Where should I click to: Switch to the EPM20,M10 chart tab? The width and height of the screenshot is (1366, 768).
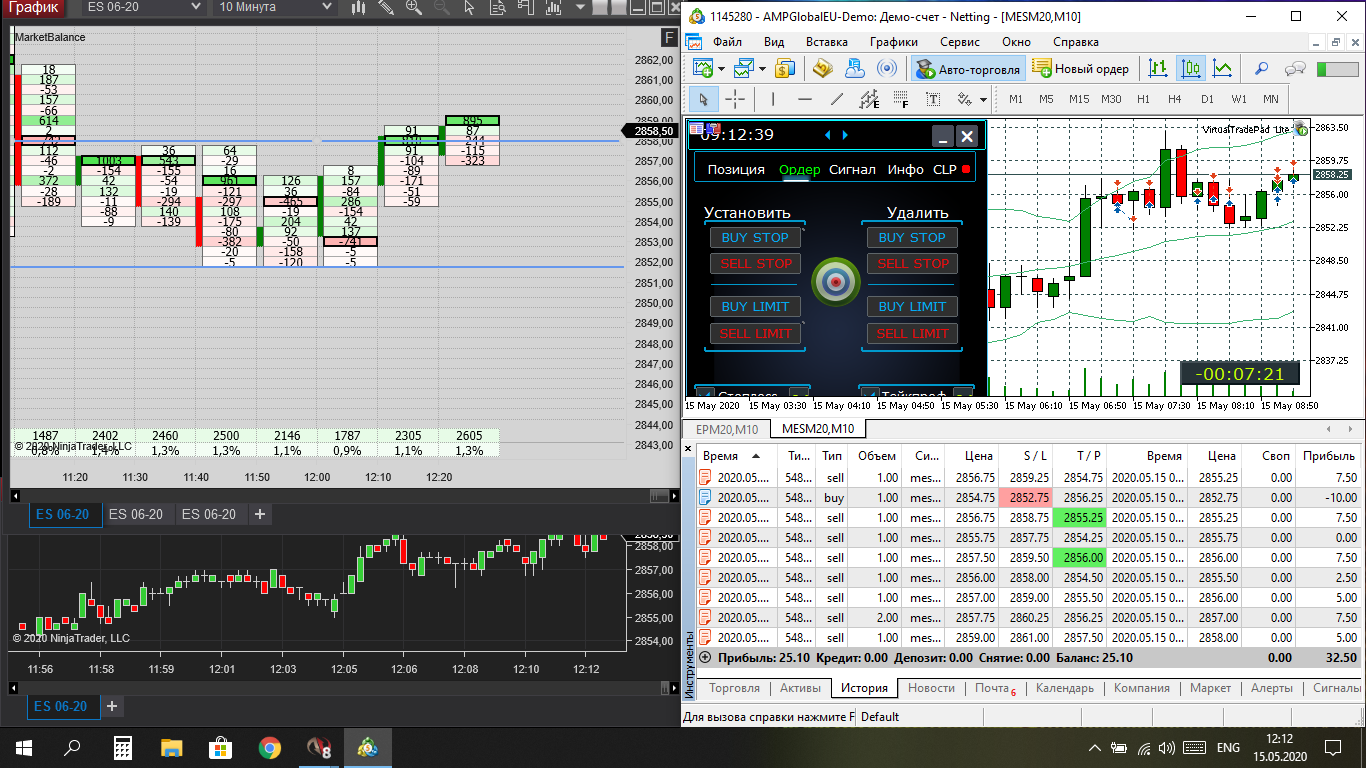(727, 429)
